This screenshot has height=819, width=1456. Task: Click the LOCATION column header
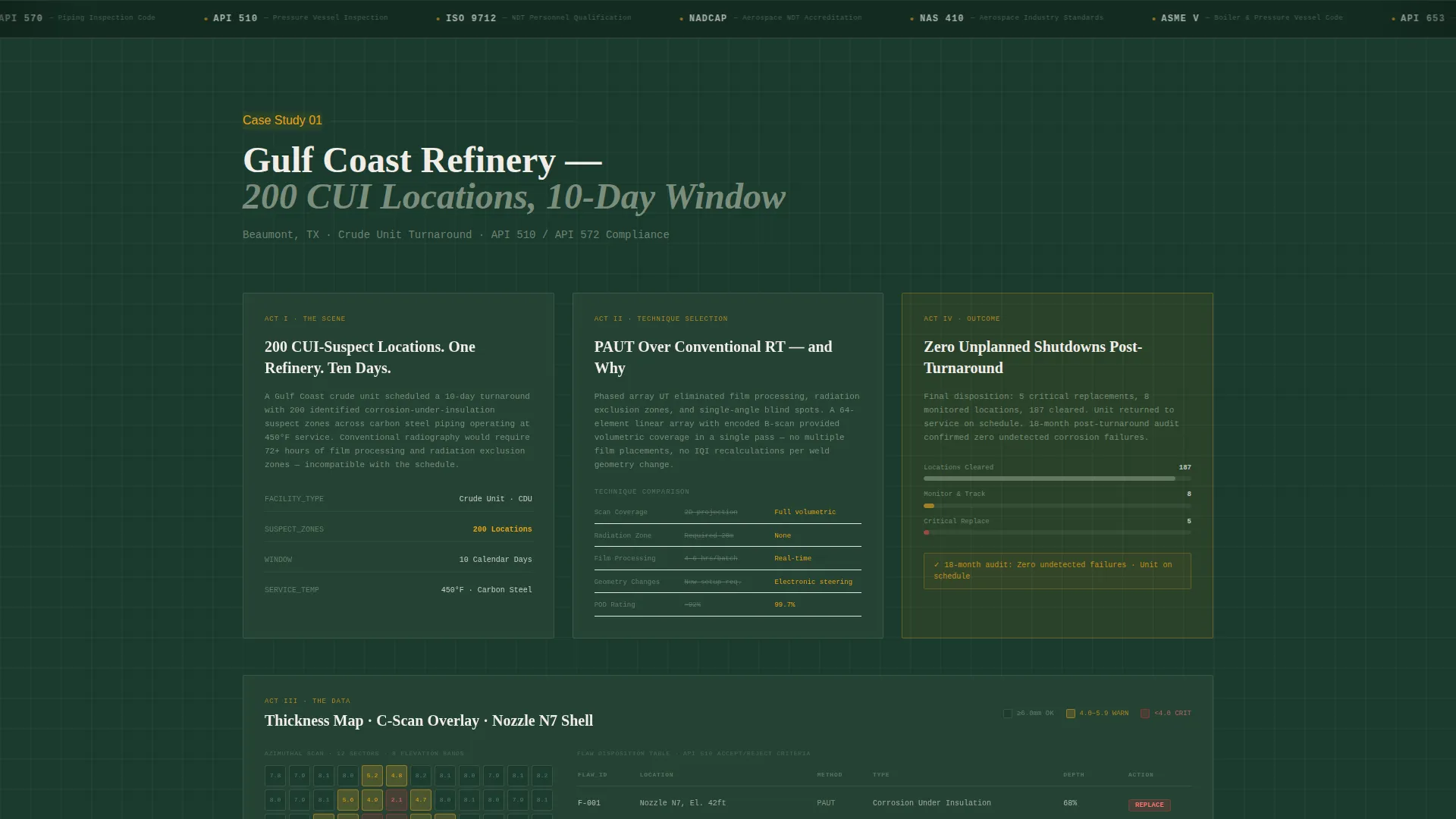coord(657,775)
